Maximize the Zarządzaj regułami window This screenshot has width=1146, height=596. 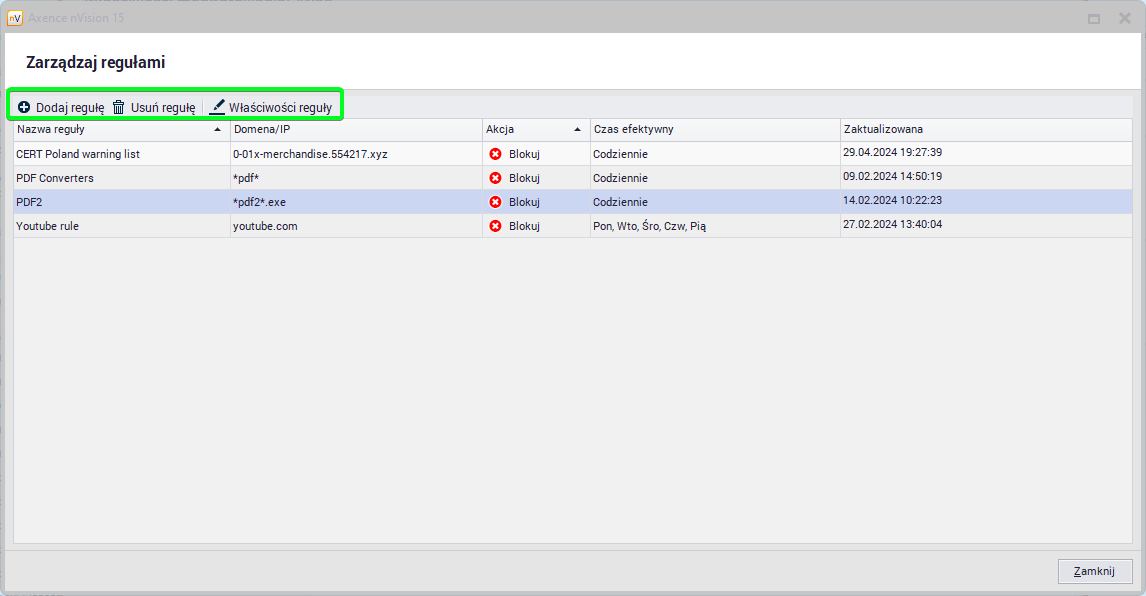(1094, 18)
